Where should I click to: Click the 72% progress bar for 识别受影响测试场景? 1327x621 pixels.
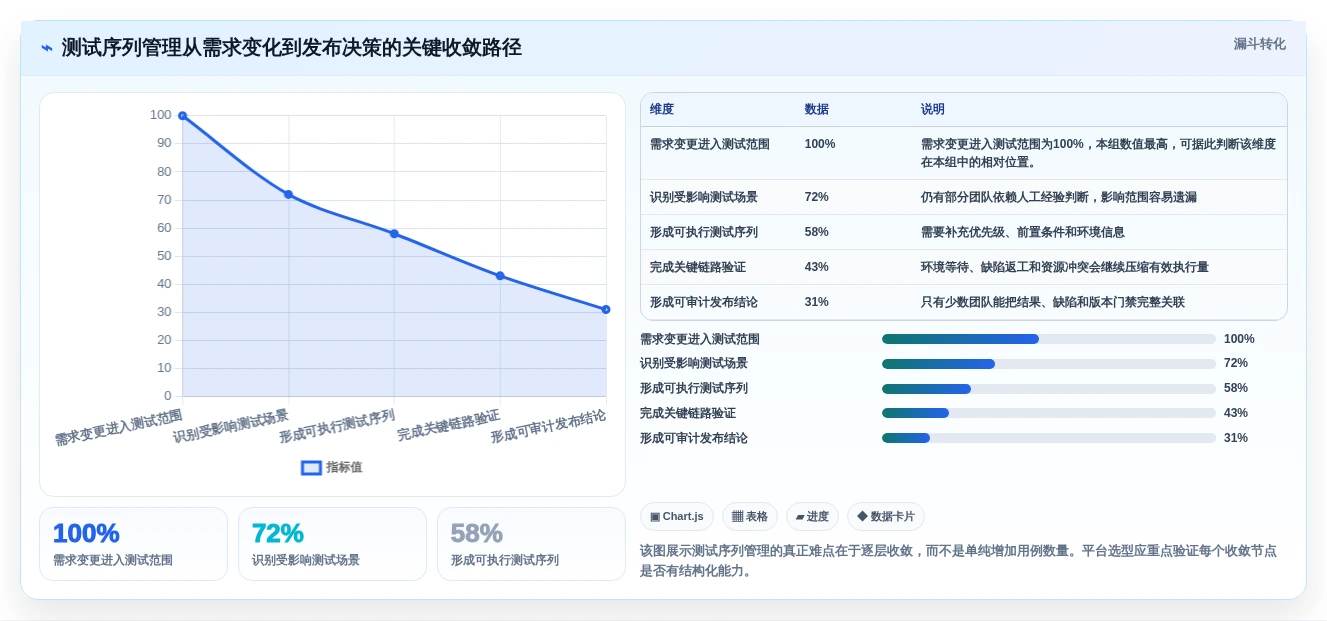click(1049, 364)
